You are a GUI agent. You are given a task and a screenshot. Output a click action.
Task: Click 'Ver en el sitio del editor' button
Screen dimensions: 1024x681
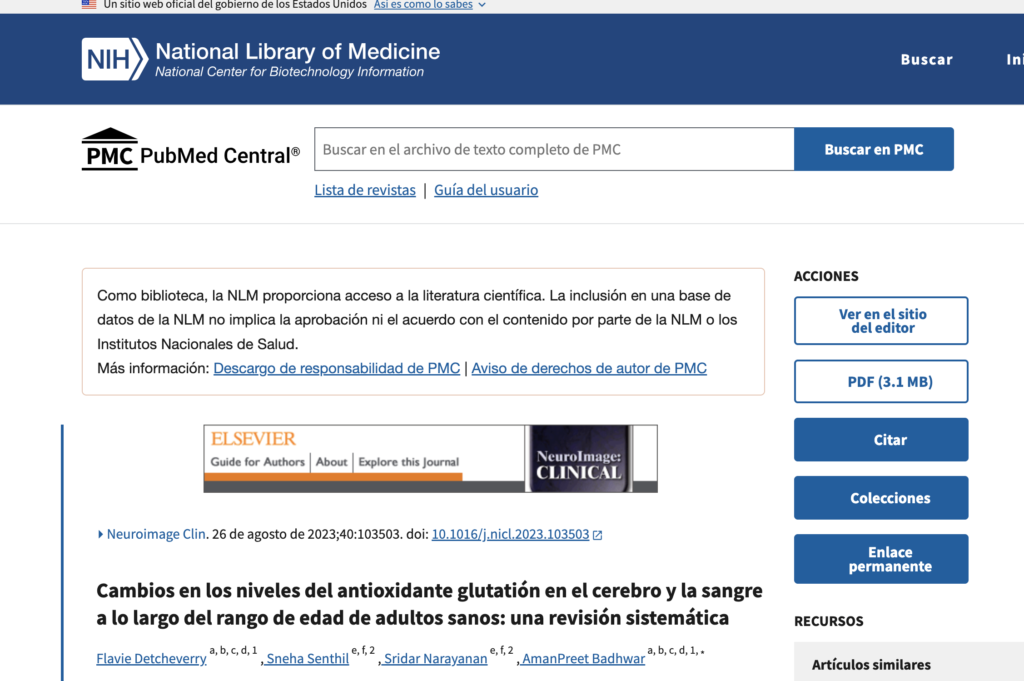[x=881, y=321]
